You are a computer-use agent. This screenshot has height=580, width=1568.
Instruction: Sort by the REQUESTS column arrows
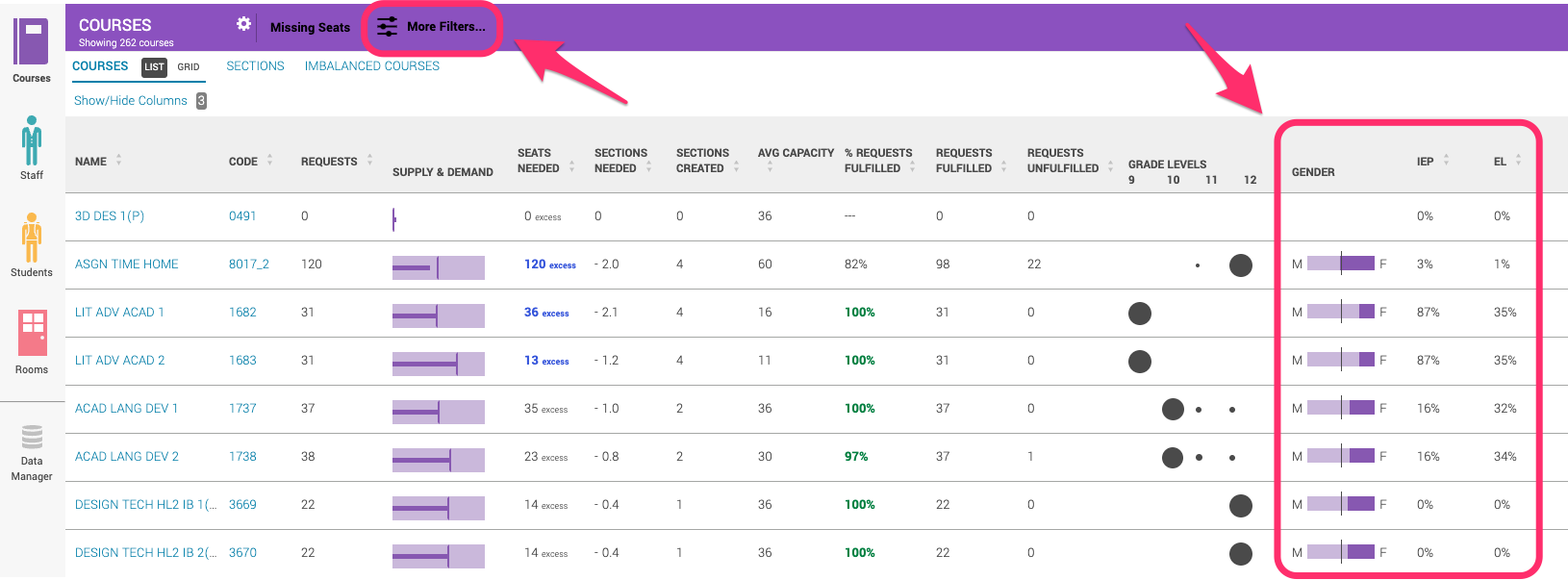pos(369,161)
